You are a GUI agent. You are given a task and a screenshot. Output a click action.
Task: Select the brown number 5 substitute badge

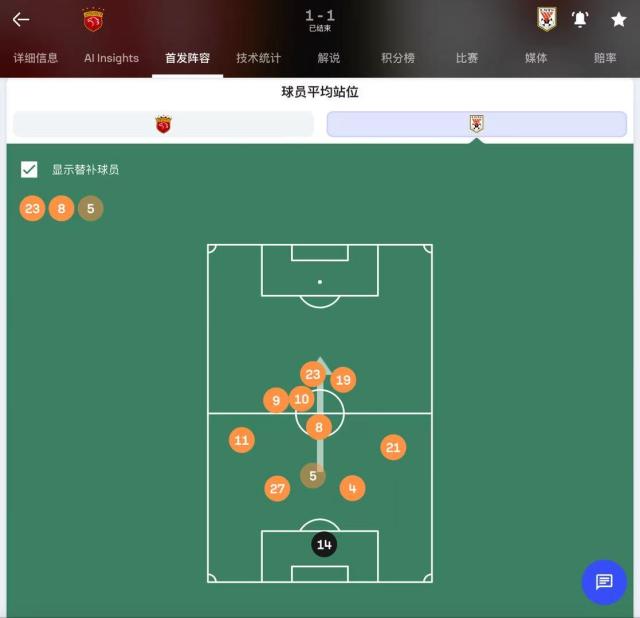[x=91, y=209]
